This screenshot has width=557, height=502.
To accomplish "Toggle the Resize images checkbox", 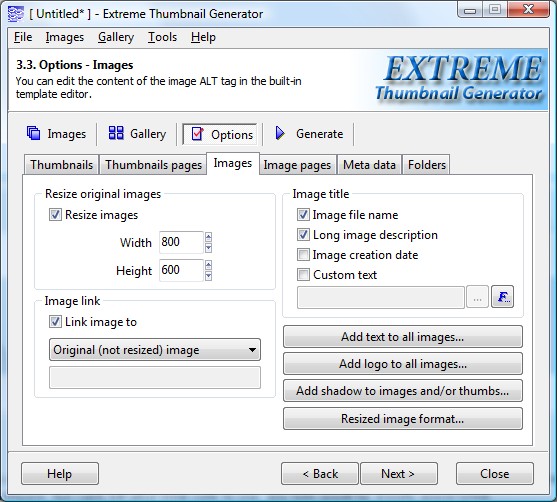I will point(55,215).
